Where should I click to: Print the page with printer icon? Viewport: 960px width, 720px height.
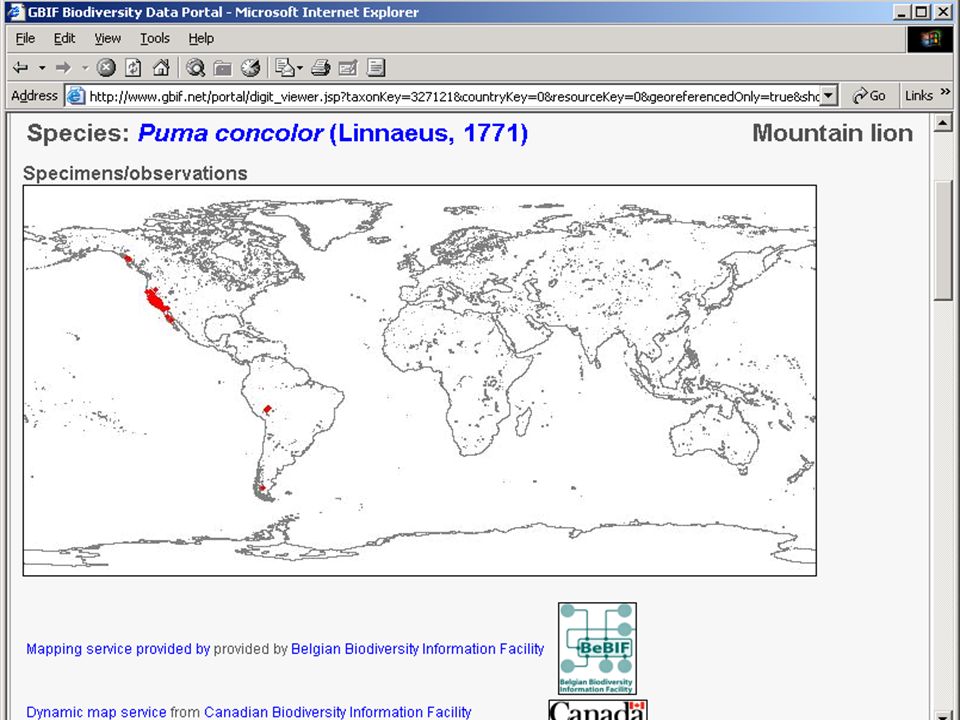(321, 67)
